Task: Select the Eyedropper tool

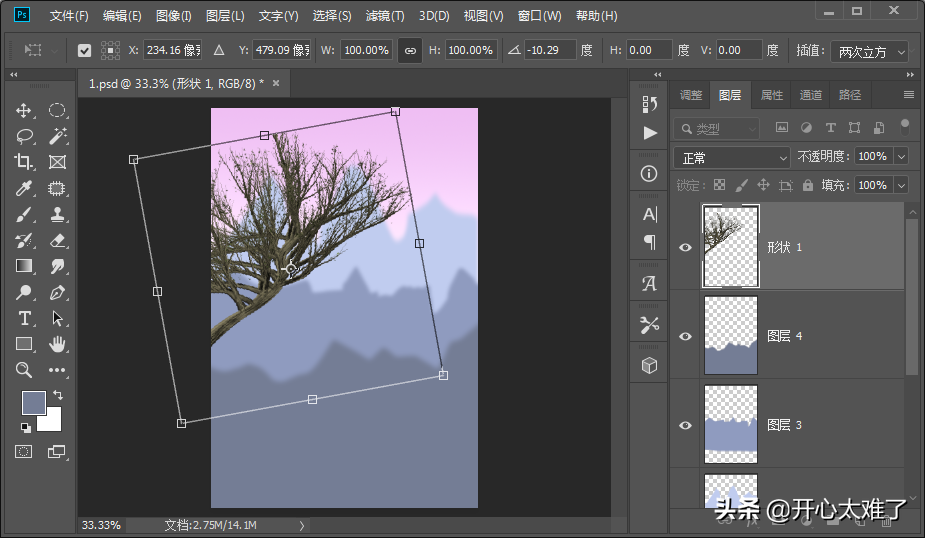Action: [x=24, y=188]
